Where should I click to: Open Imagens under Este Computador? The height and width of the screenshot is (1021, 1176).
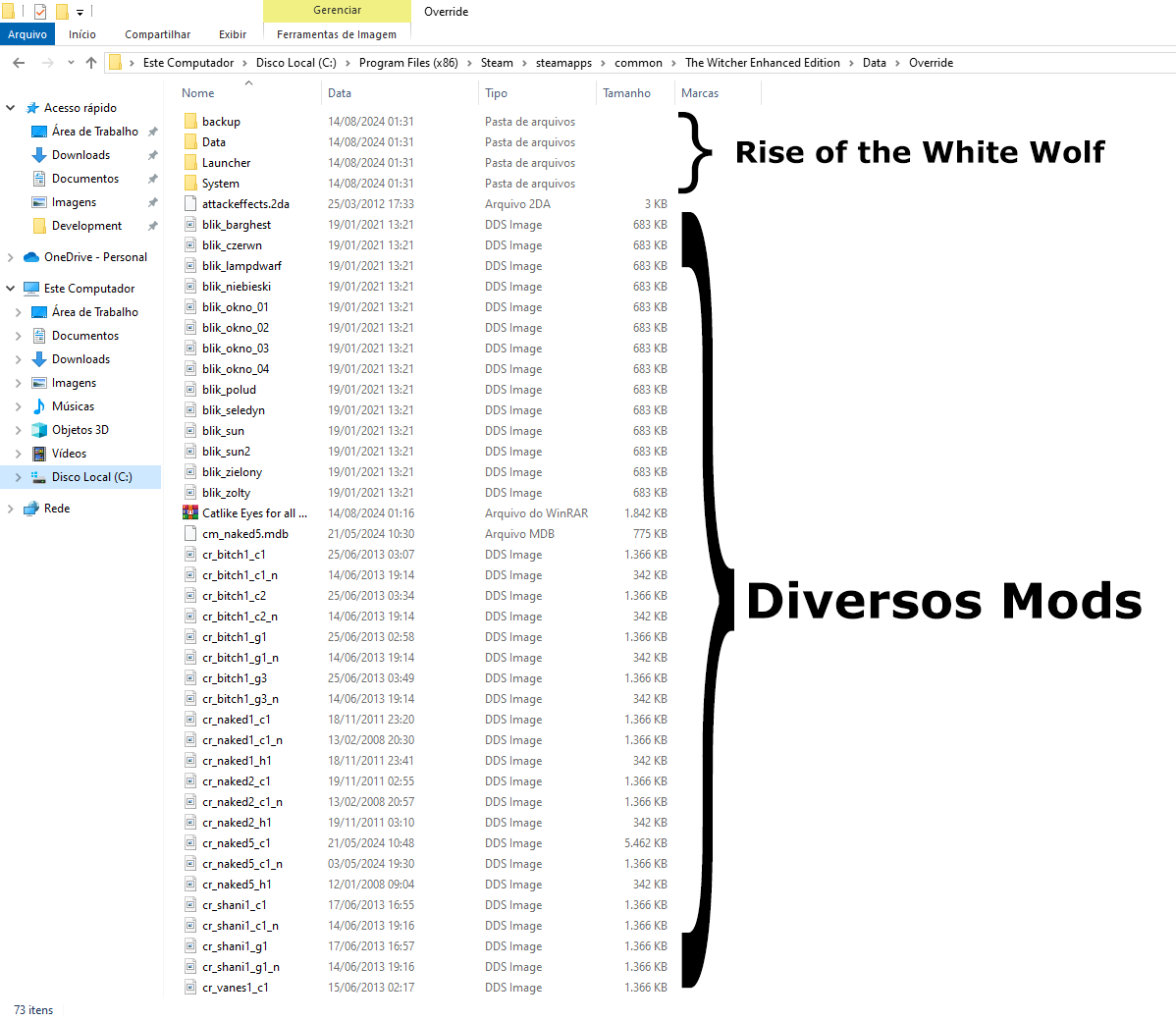tap(74, 383)
